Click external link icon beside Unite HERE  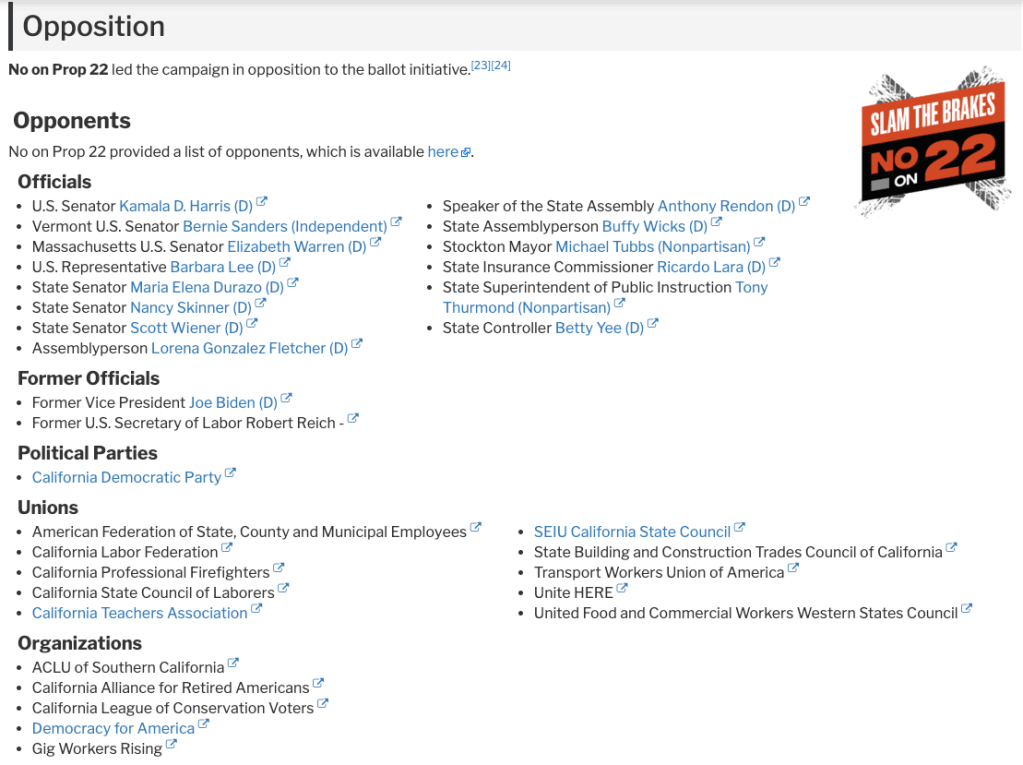tap(622, 590)
